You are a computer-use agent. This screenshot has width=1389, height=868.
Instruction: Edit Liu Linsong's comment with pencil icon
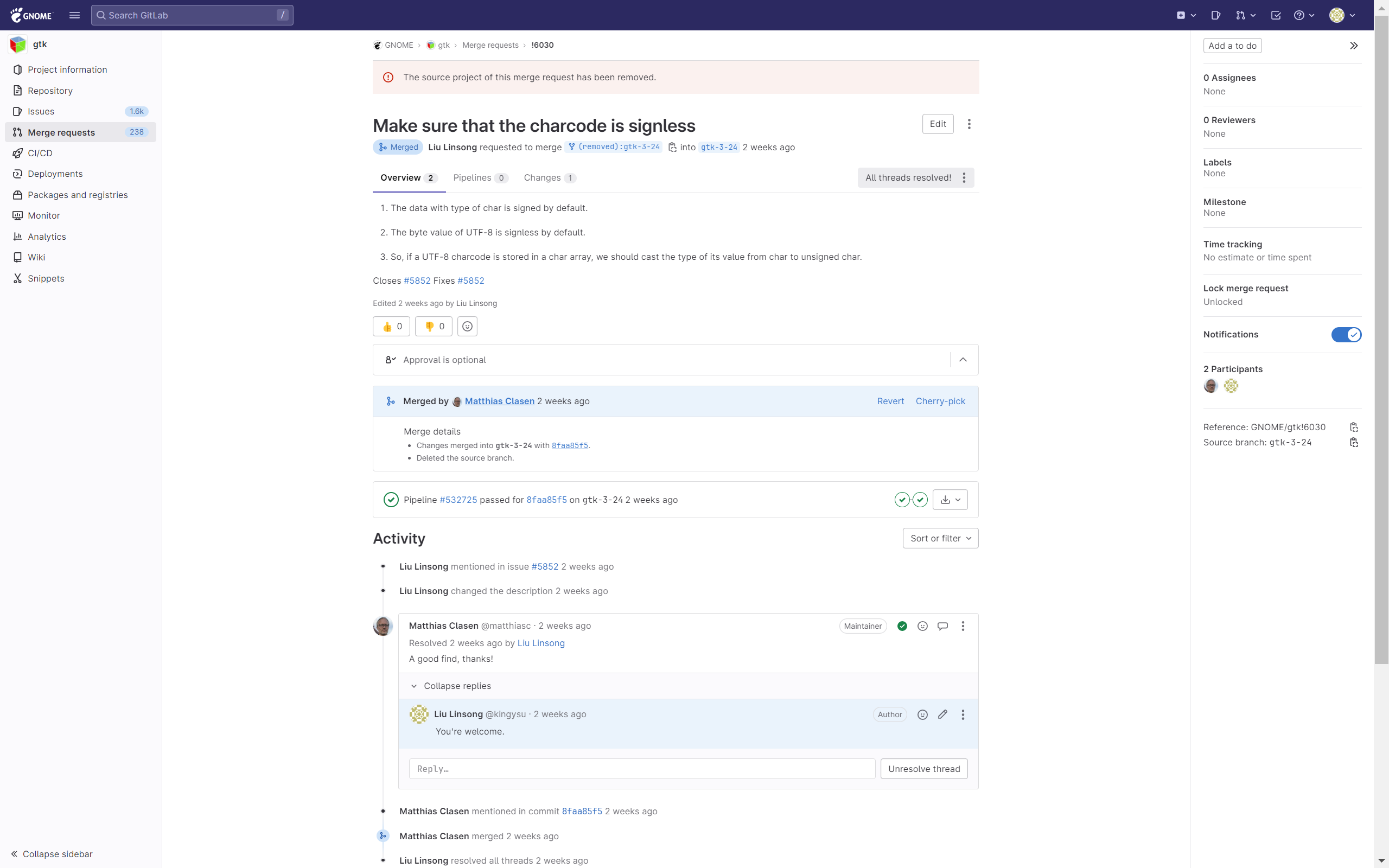tap(942, 714)
